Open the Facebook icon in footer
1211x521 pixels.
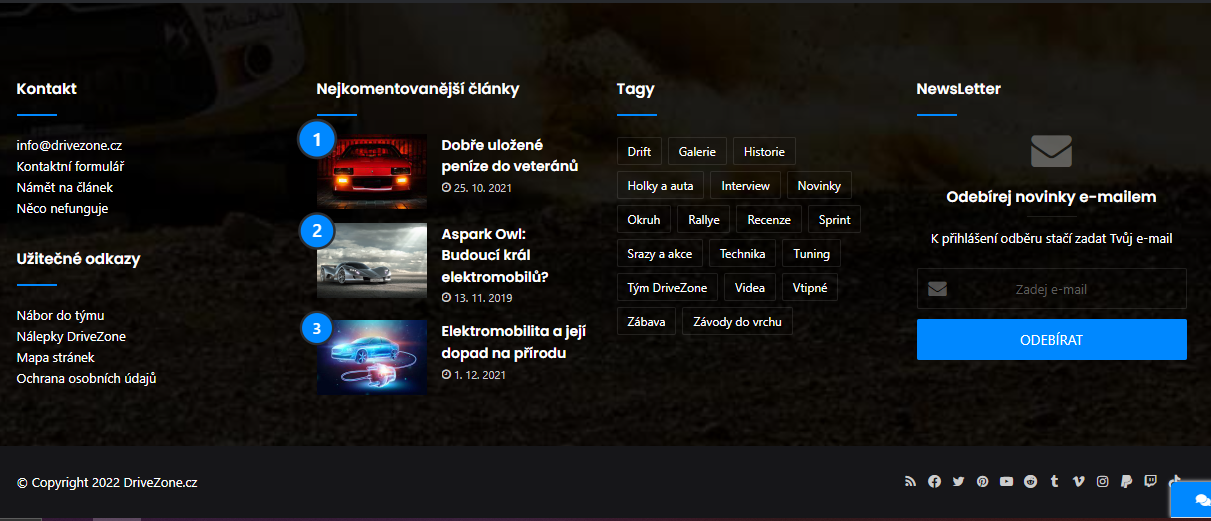[934, 482]
